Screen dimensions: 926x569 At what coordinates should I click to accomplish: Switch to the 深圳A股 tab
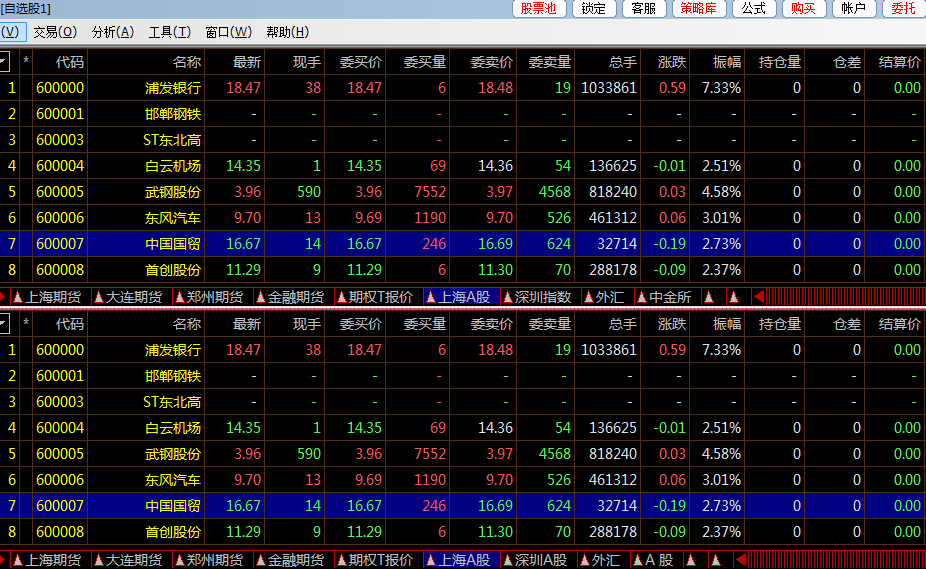pos(535,559)
